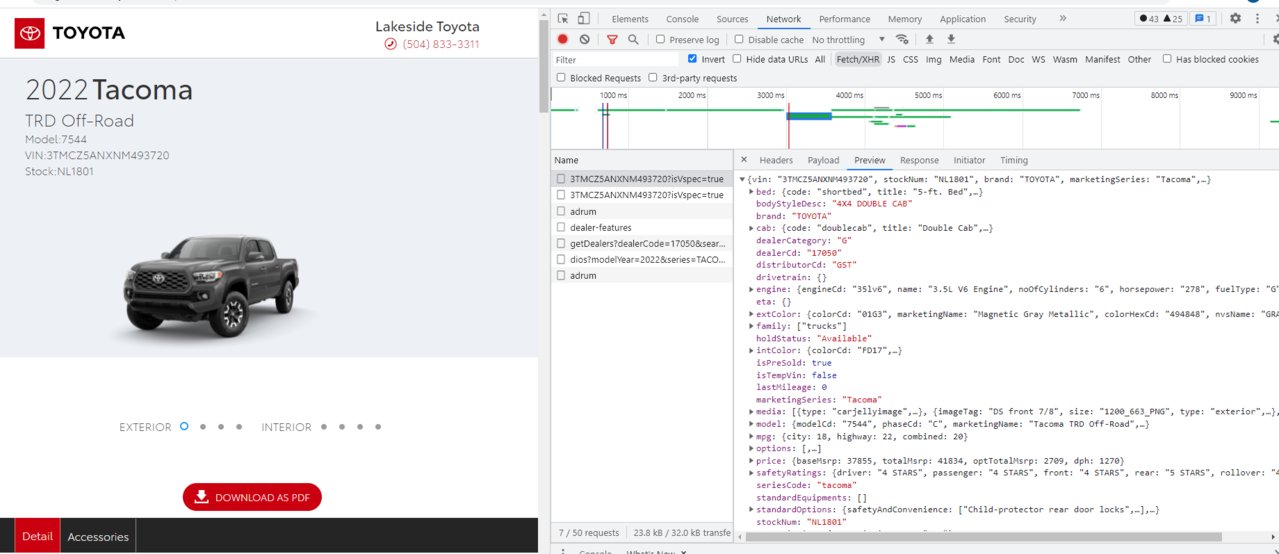Open the Payload tab

(823, 160)
